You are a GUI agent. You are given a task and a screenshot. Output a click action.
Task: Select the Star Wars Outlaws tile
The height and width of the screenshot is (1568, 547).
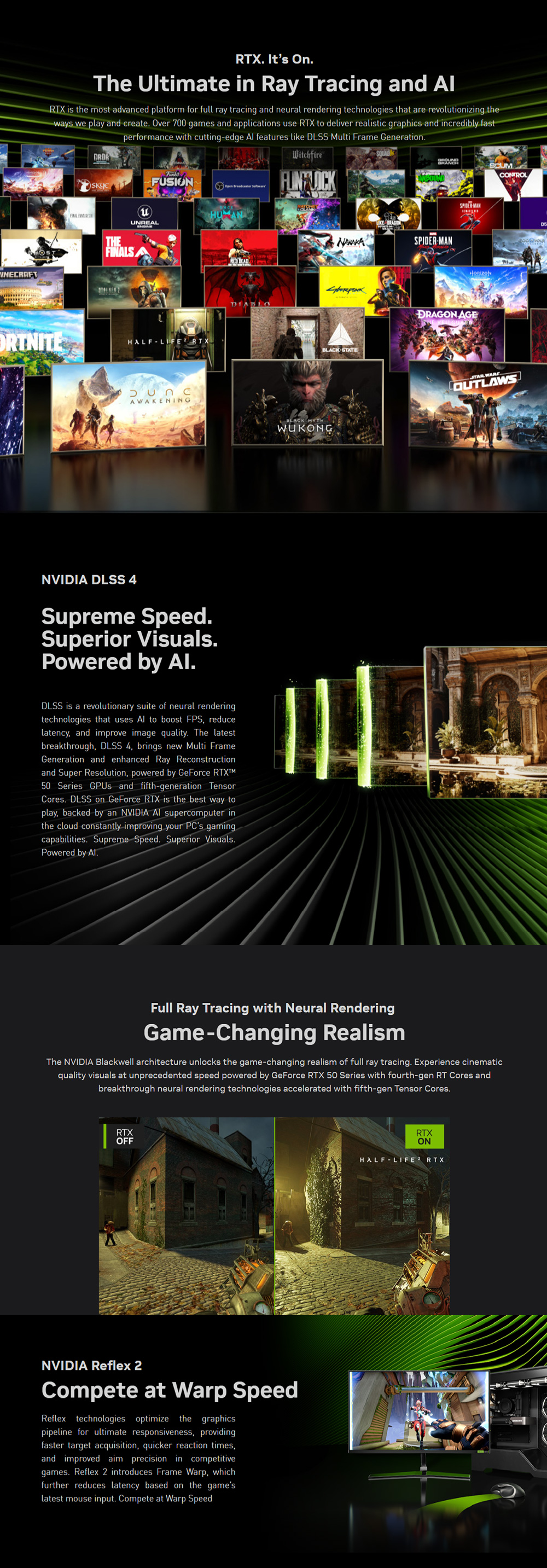[477, 402]
